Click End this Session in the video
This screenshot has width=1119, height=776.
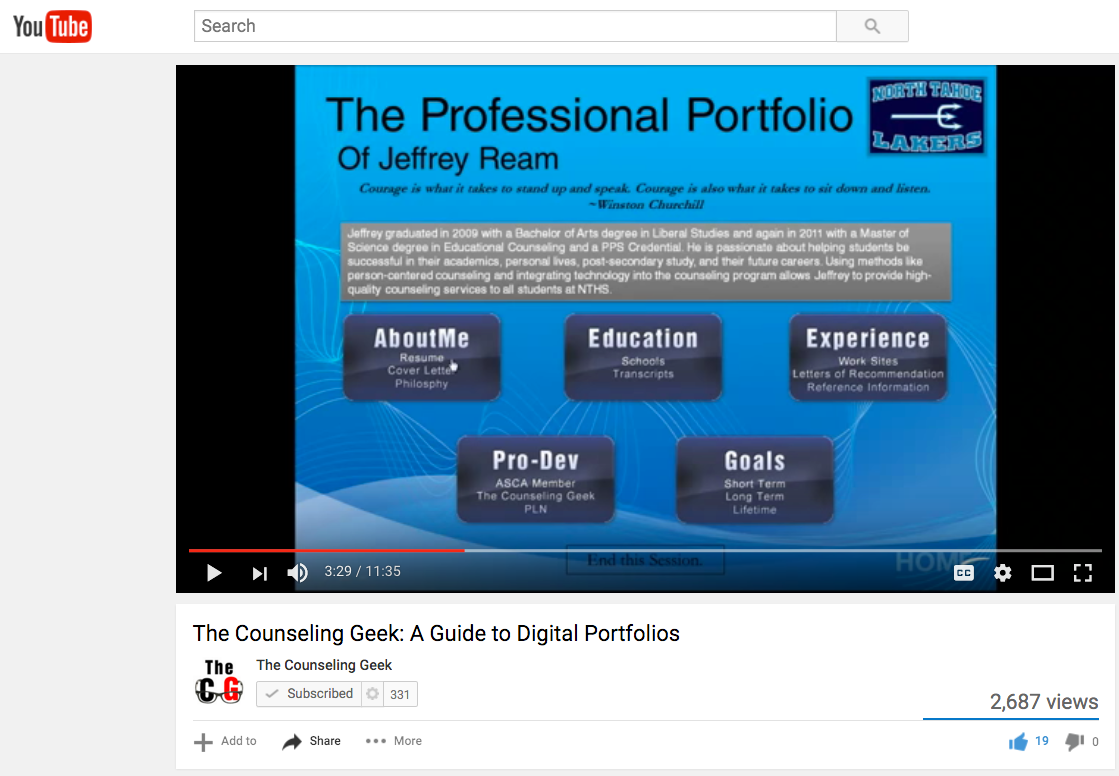645,560
